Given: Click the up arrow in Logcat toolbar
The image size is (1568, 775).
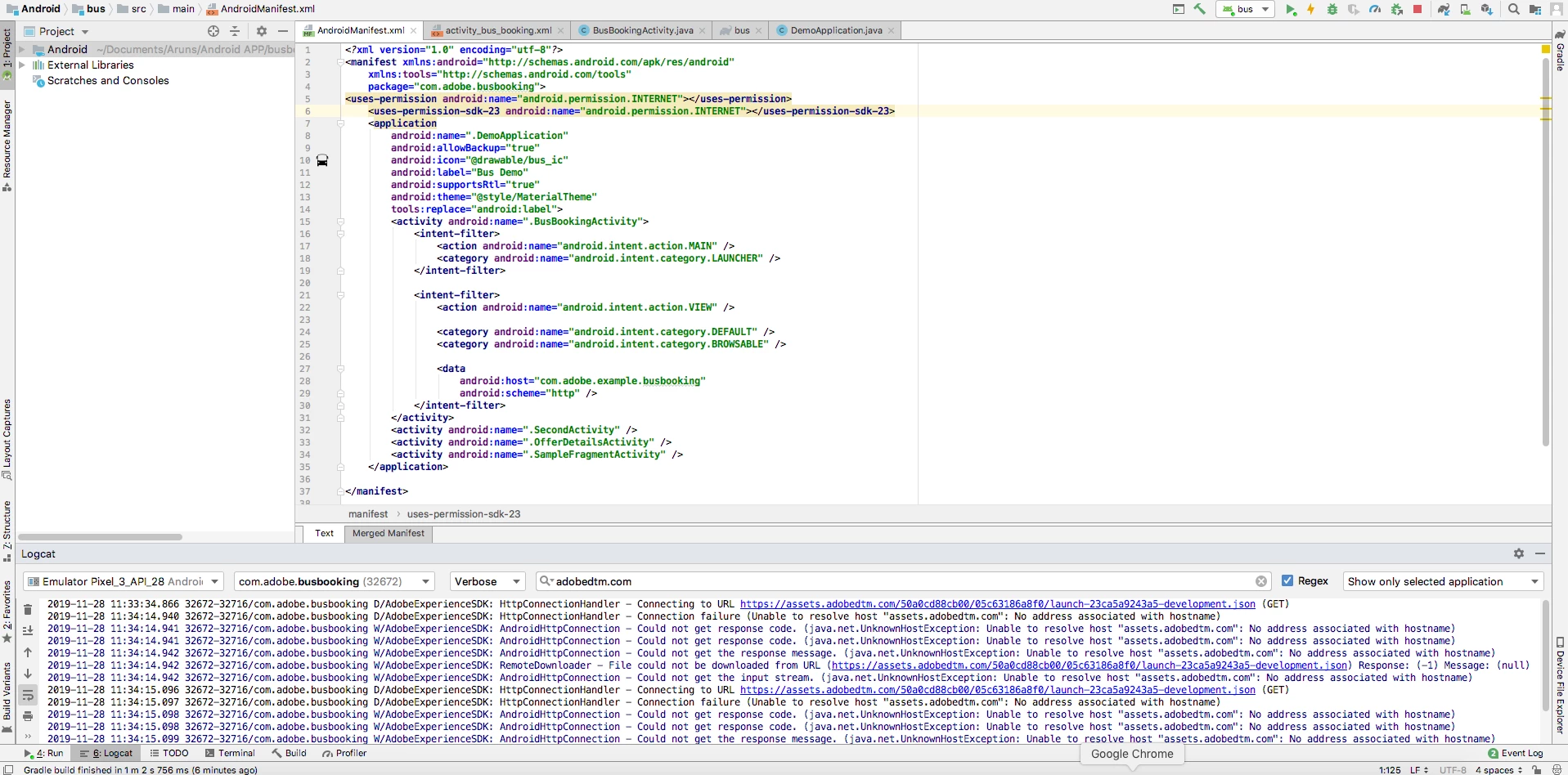Looking at the screenshot, I should coord(28,652).
